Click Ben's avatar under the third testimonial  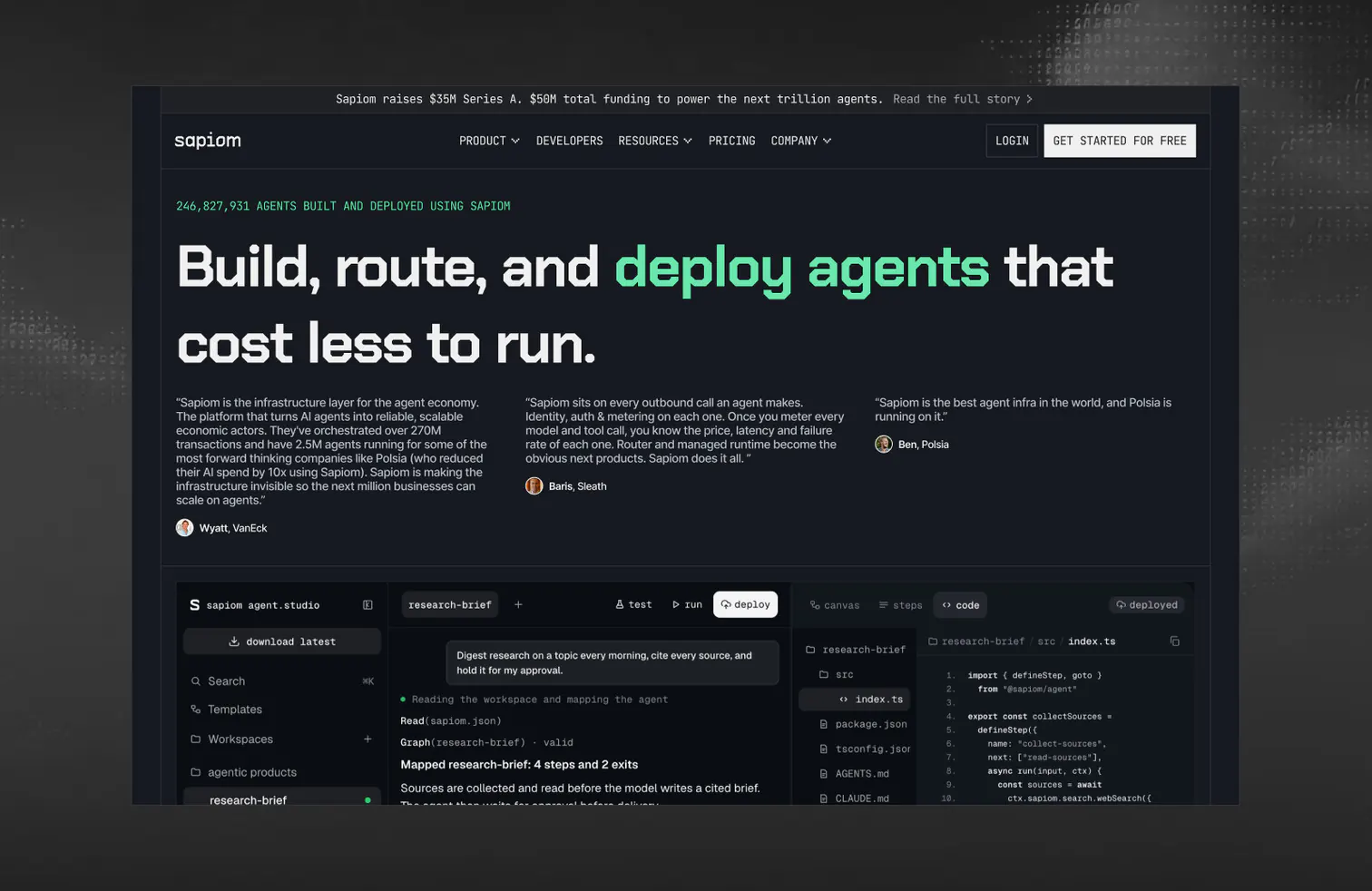coord(884,445)
